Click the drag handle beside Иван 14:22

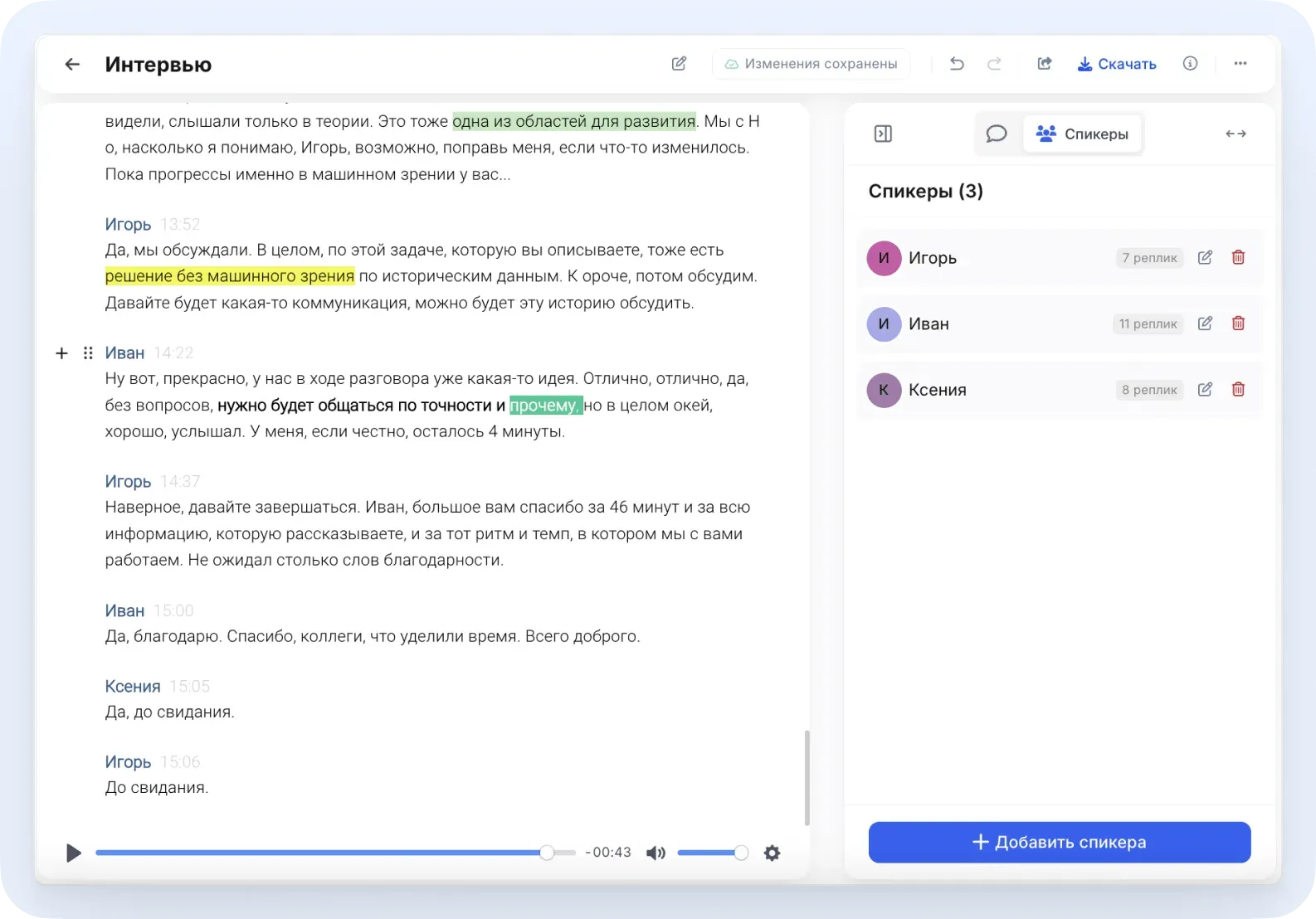88,353
